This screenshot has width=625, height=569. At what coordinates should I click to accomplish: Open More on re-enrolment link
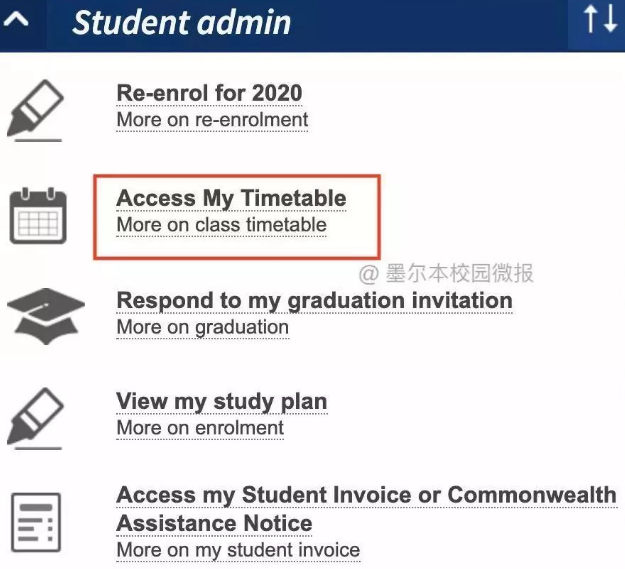click(212, 120)
